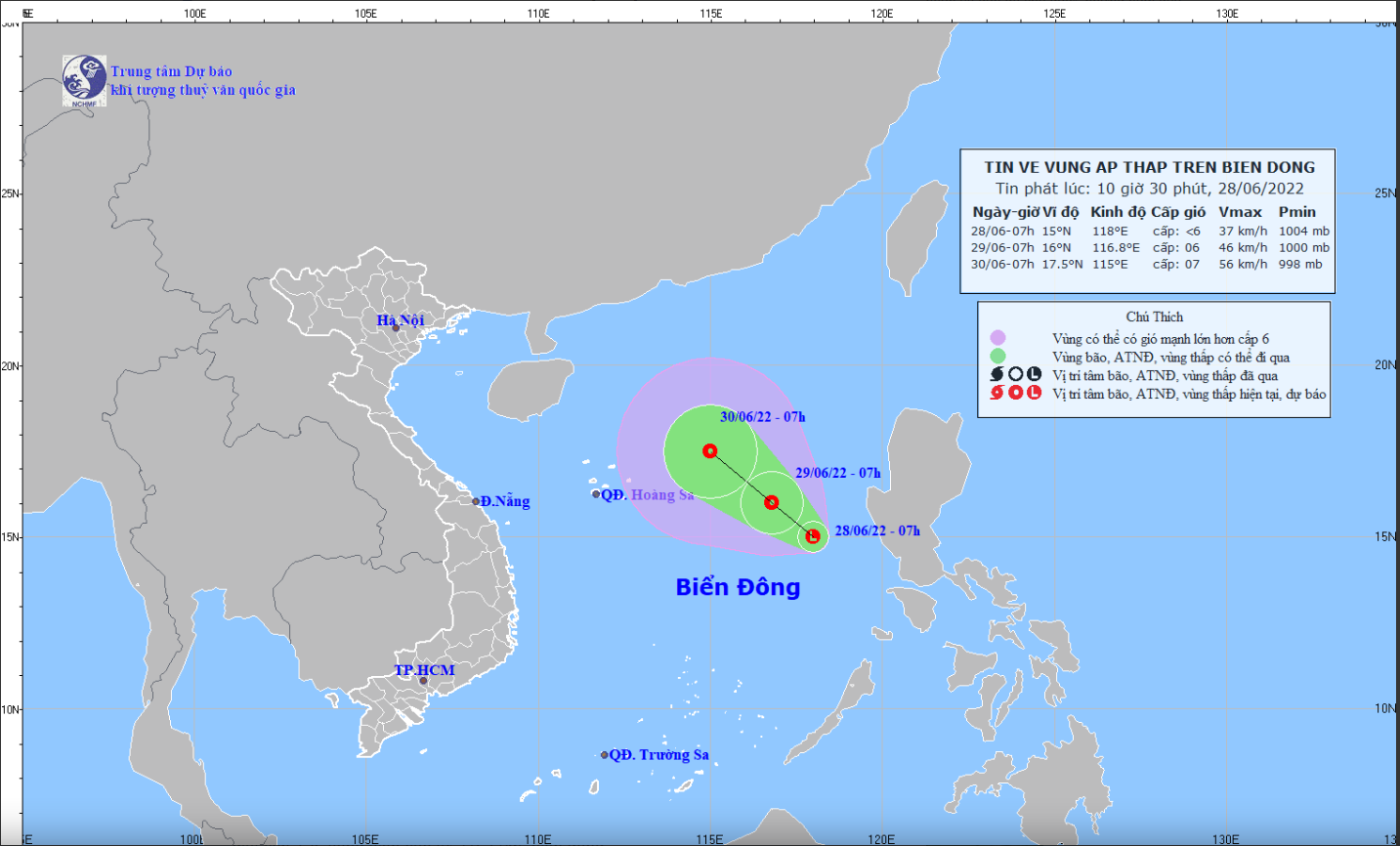
Task: Pick the green storm-path legend swatch
Action: tap(997, 357)
